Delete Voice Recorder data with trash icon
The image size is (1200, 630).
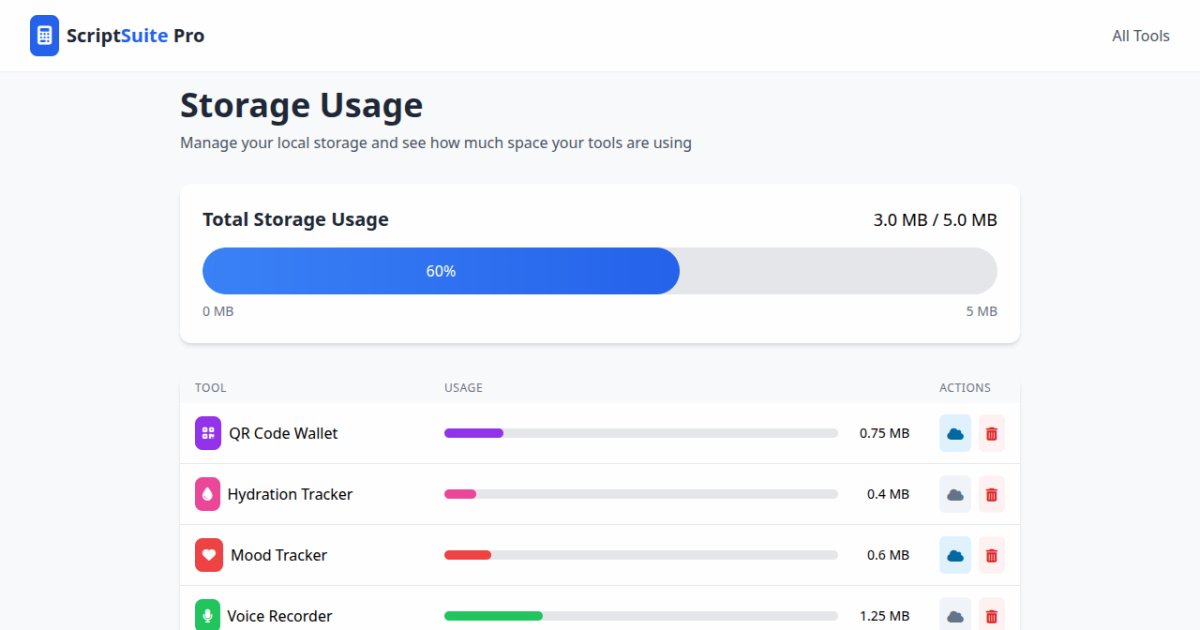pos(991,615)
